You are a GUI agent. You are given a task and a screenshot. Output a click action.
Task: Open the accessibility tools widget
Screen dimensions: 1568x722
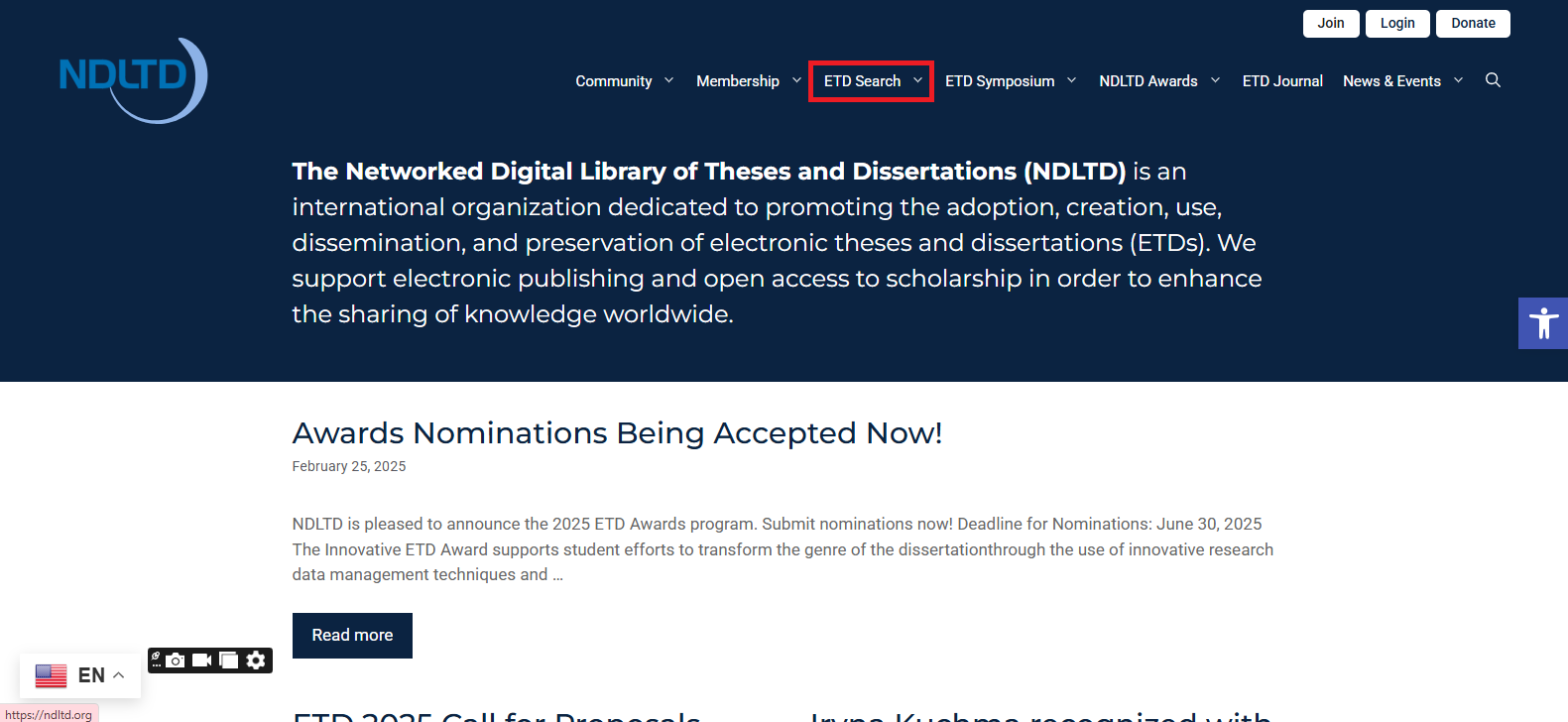click(x=1542, y=323)
